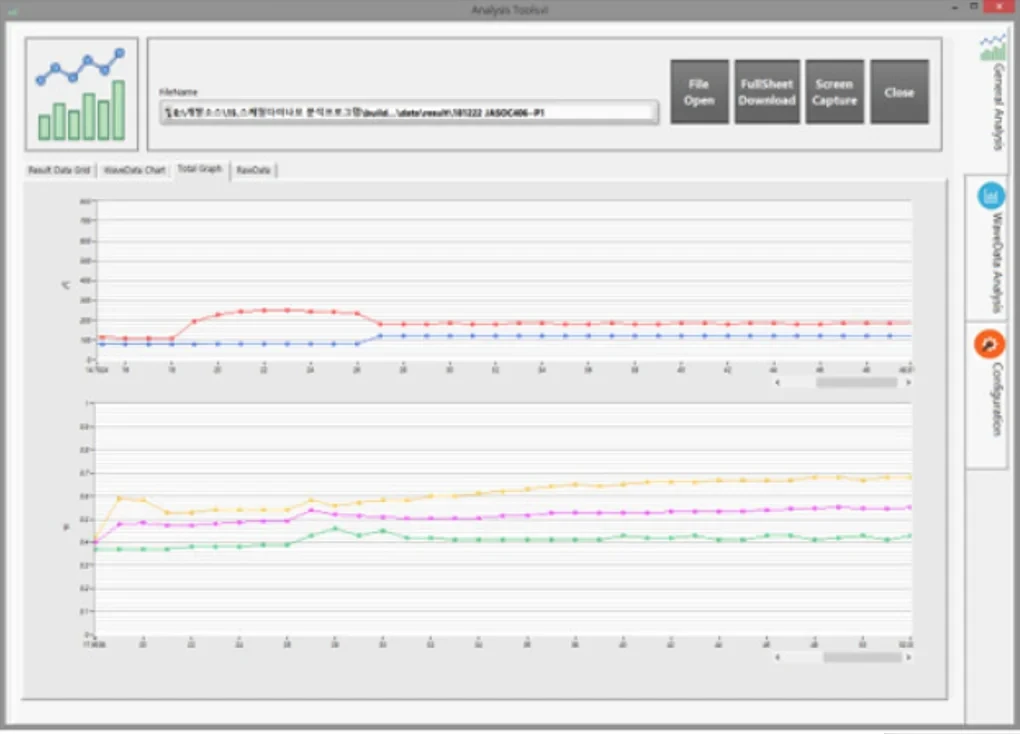Click the FullSheet Download button

(767, 92)
